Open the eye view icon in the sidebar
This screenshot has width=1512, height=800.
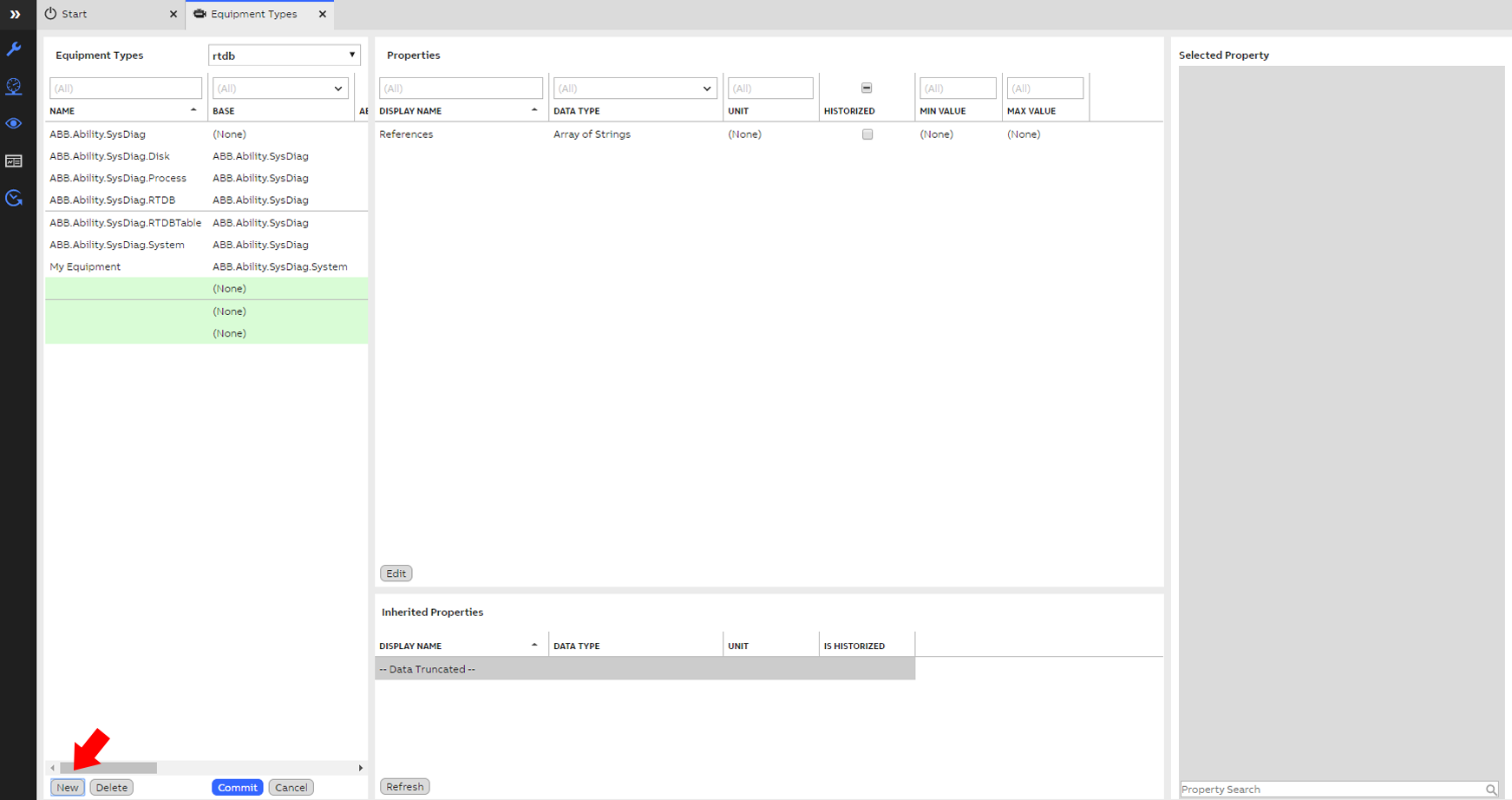point(14,123)
